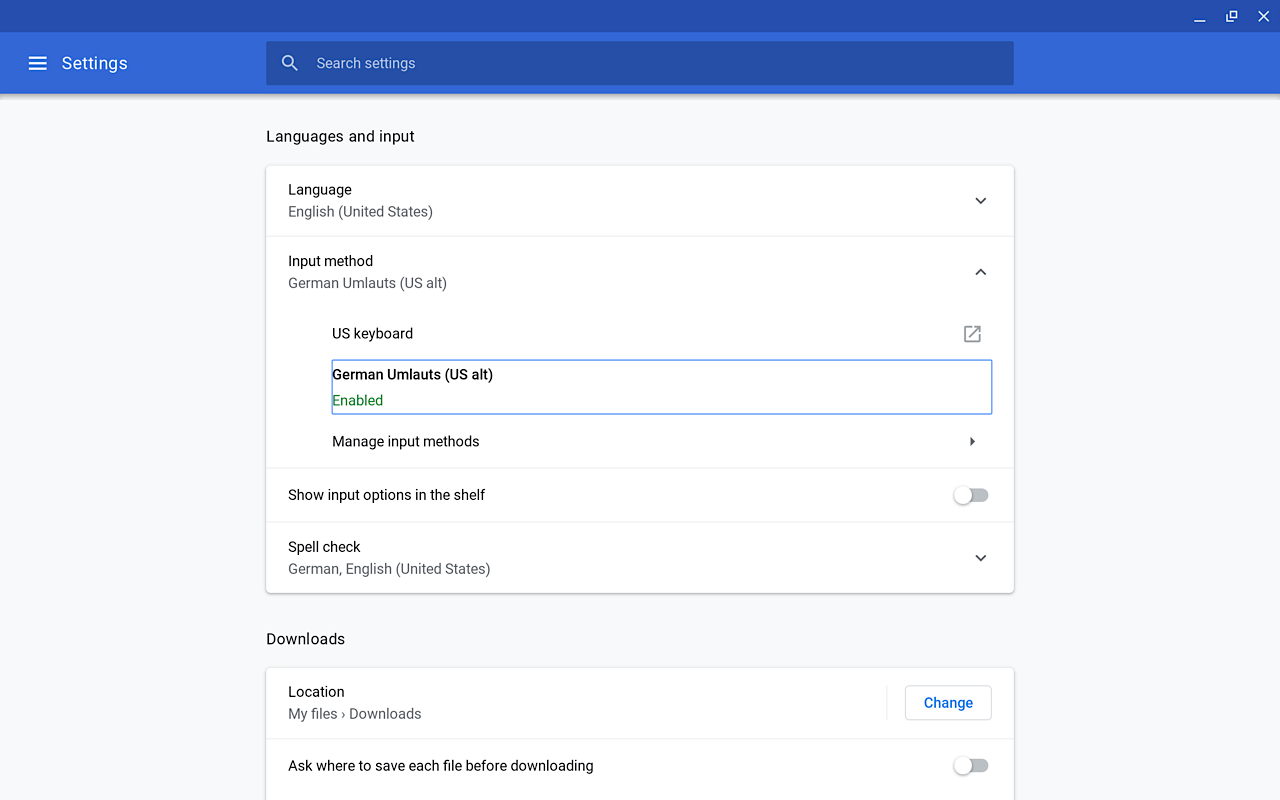
Task: Close the Settings window
Action: pyautogui.click(x=1263, y=16)
